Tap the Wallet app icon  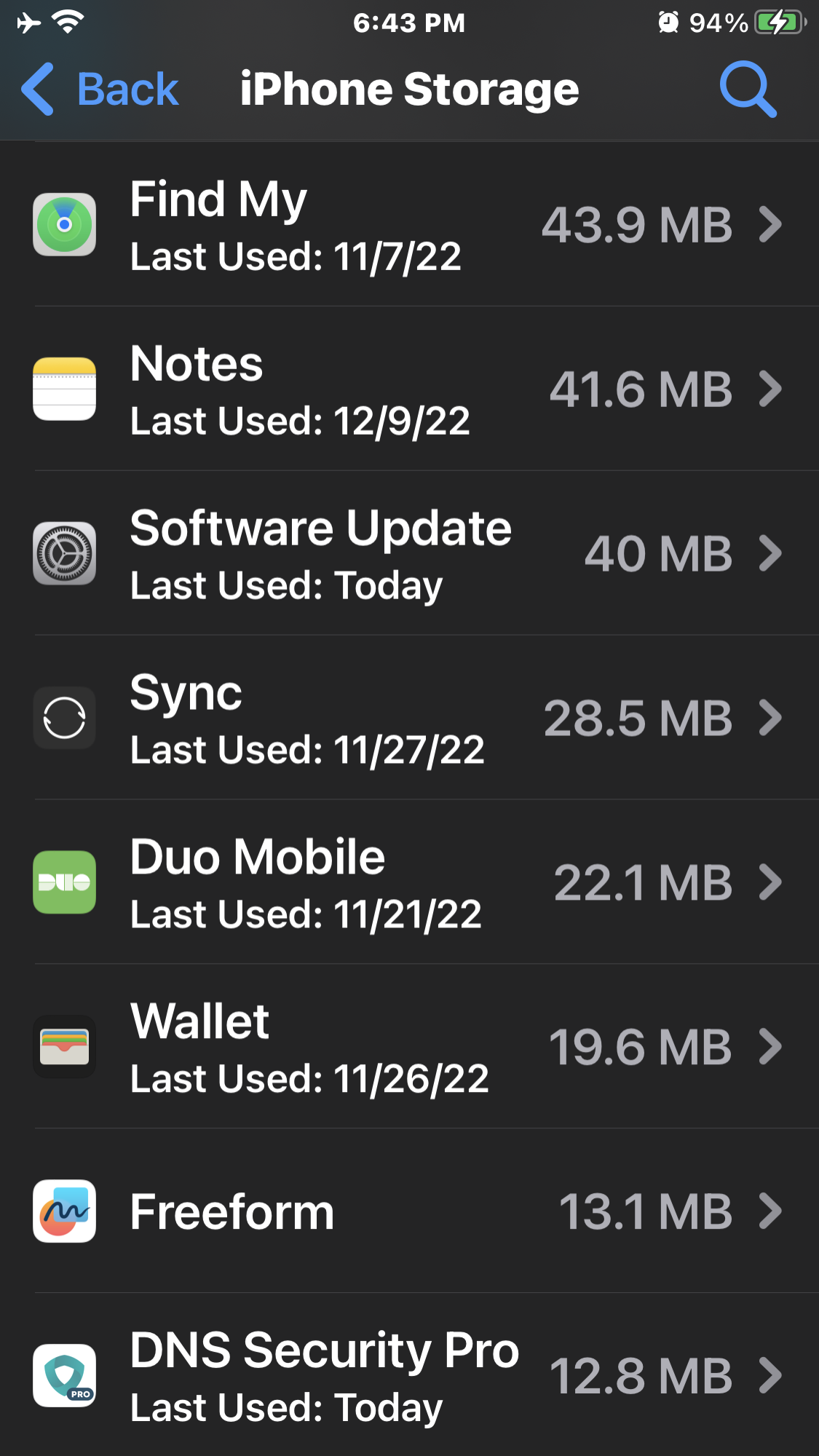[64, 1047]
